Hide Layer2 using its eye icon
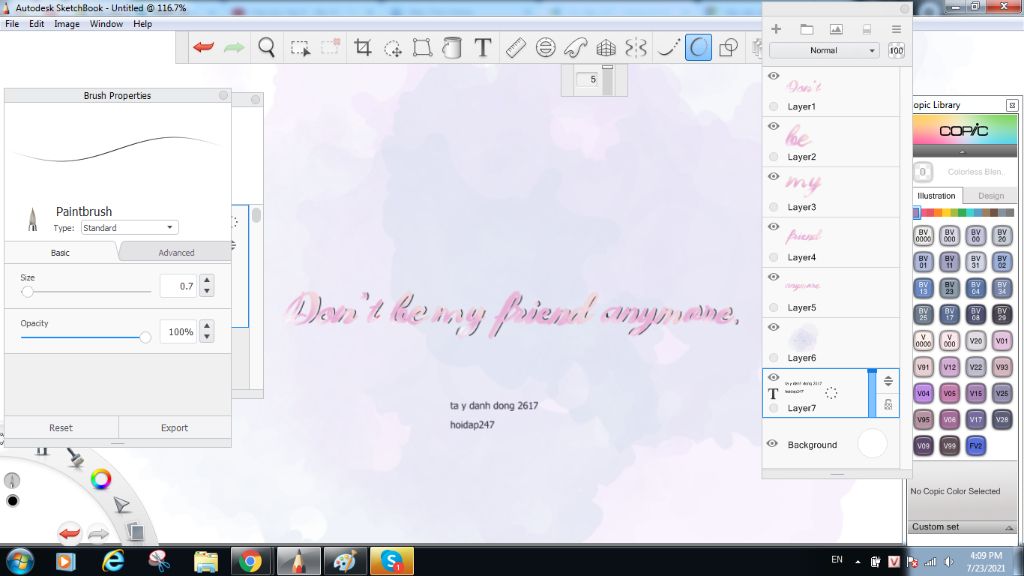The image size is (1024, 576). point(773,126)
